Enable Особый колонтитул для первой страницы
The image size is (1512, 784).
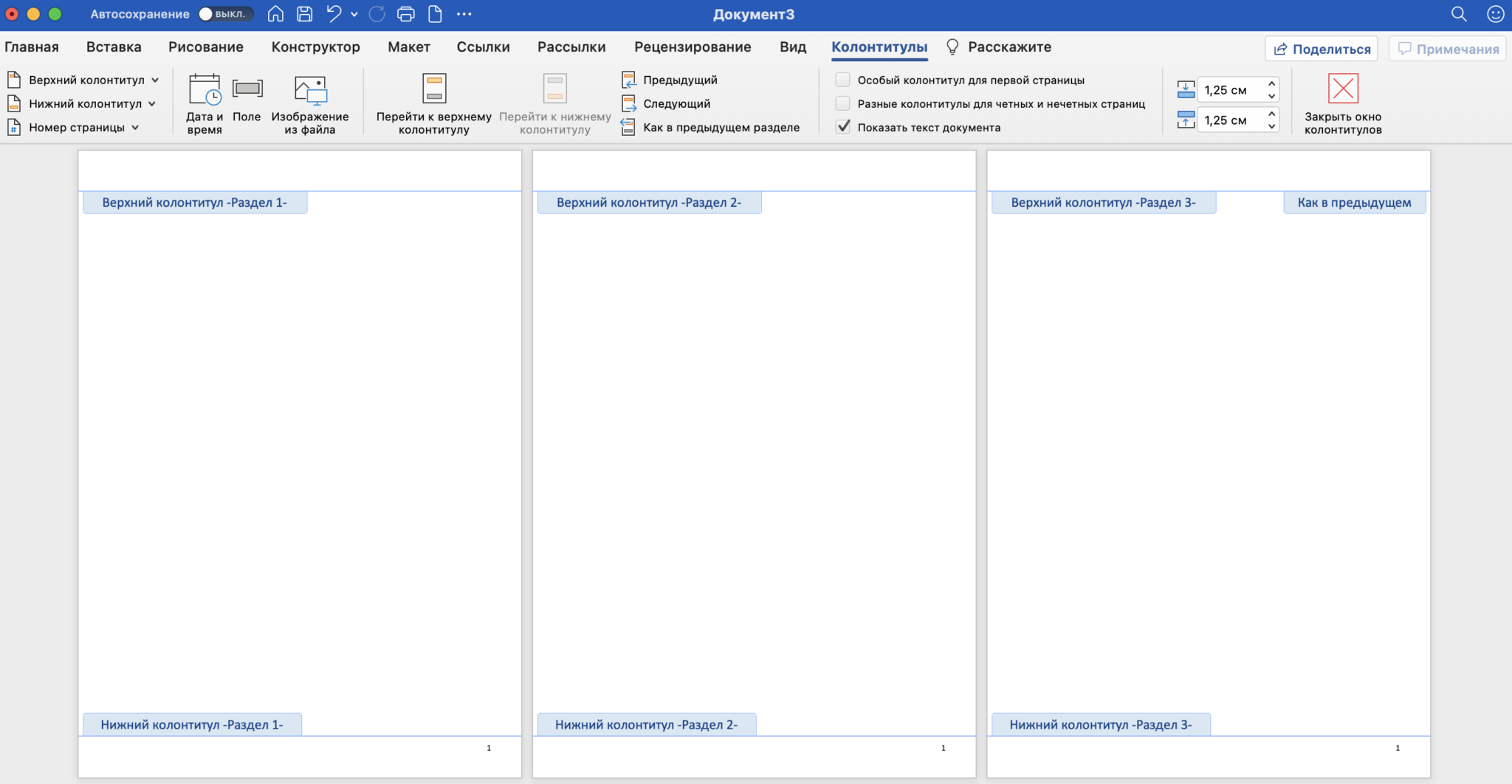point(842,80)
